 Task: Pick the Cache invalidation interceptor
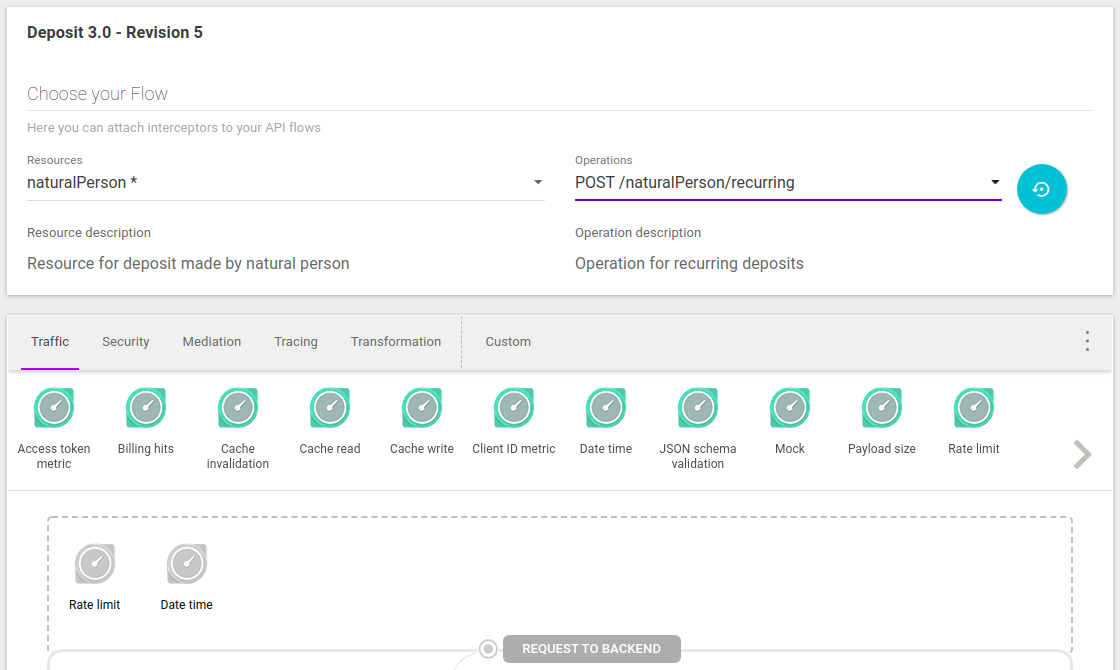coord(238,408)
